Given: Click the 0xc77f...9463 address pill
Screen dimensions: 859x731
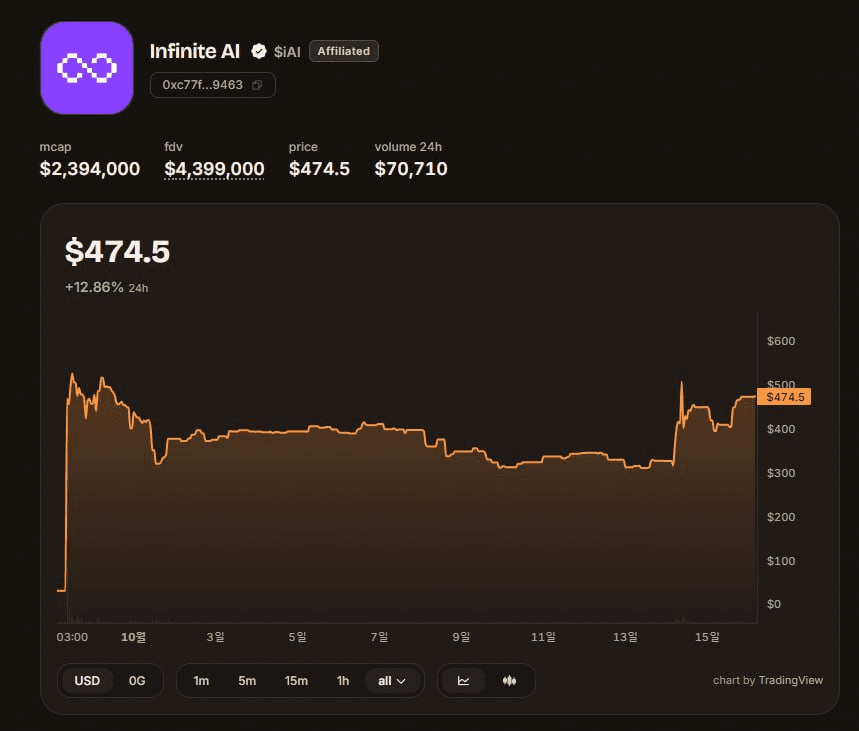Looking at the screenshot, I should tap(213, 85).
